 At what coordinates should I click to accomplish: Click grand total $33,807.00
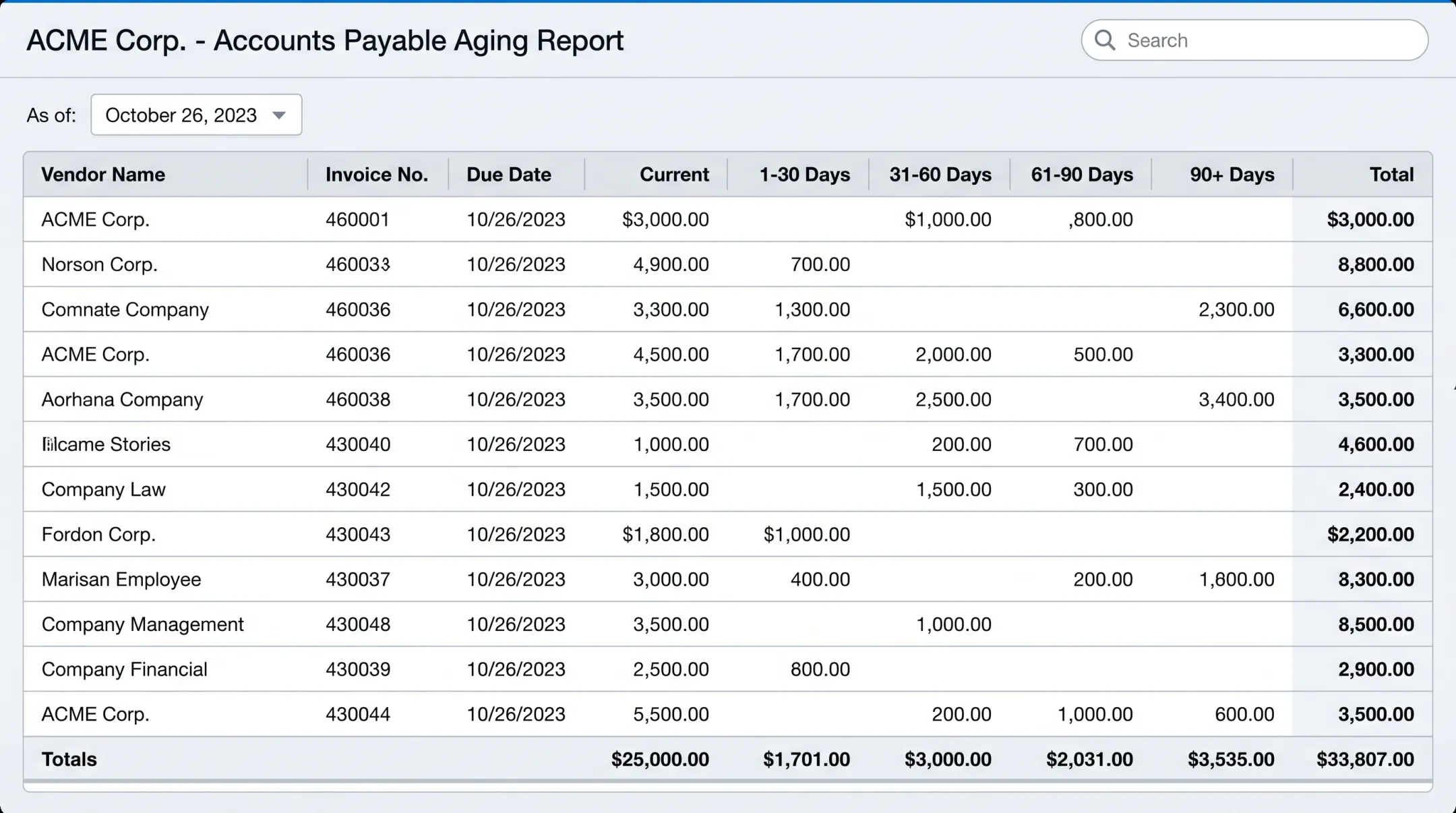pyautogui.click(x=1365, y=759)
